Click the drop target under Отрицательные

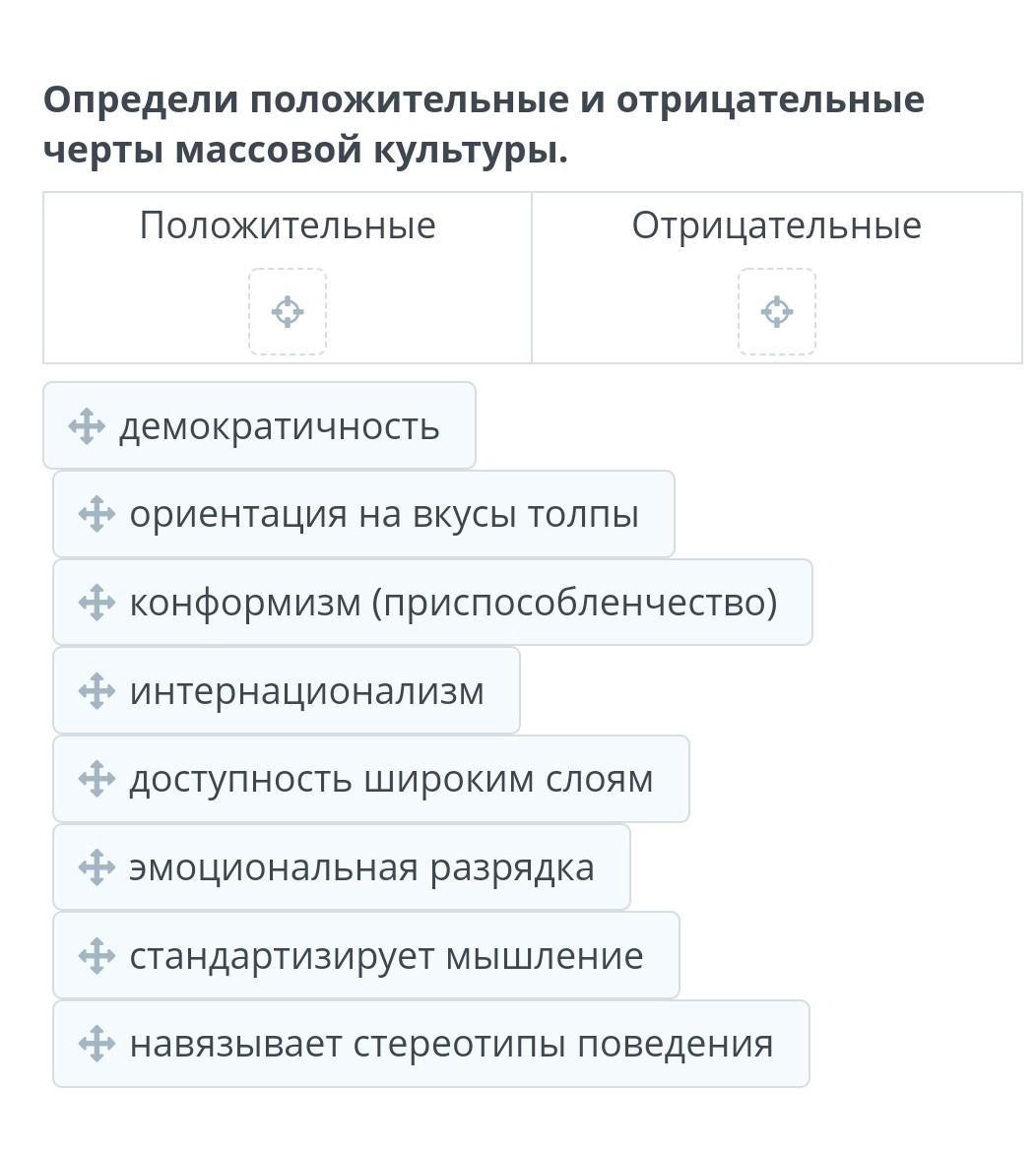[x=777, y=311]
